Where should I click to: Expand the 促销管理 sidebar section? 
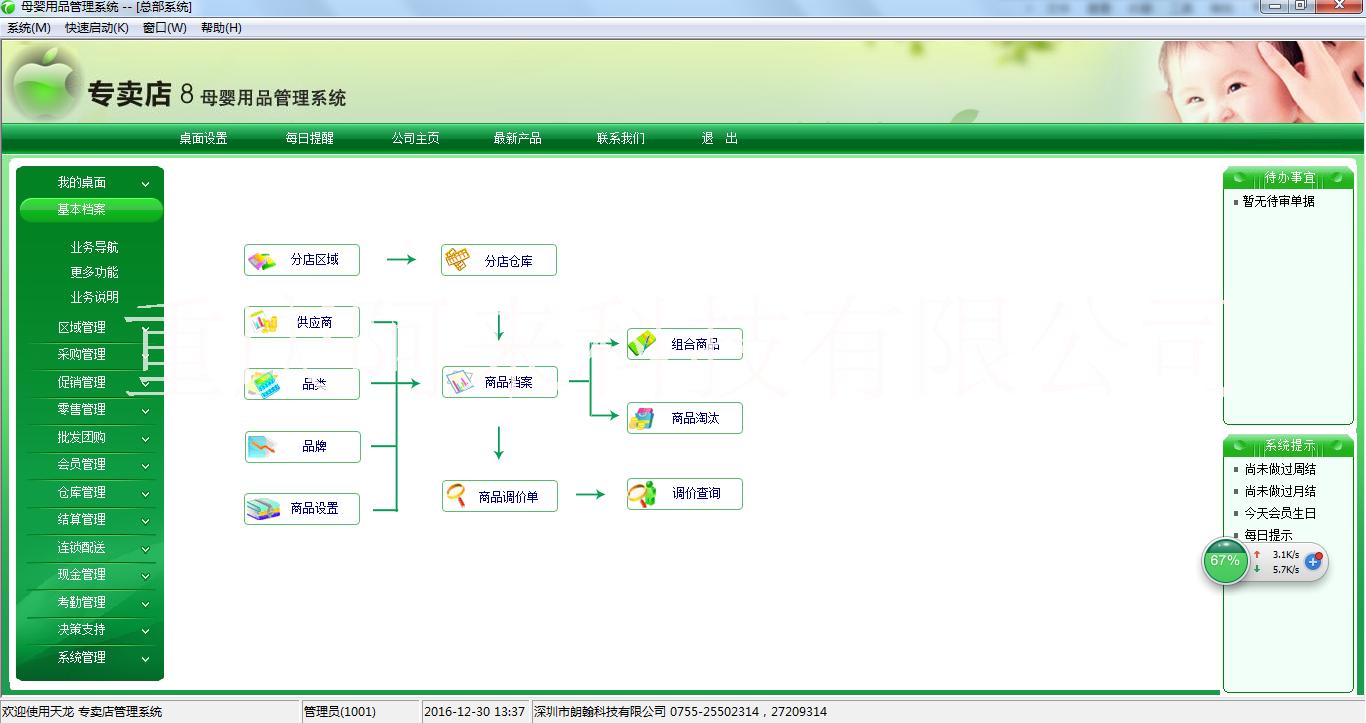[90, 382]
